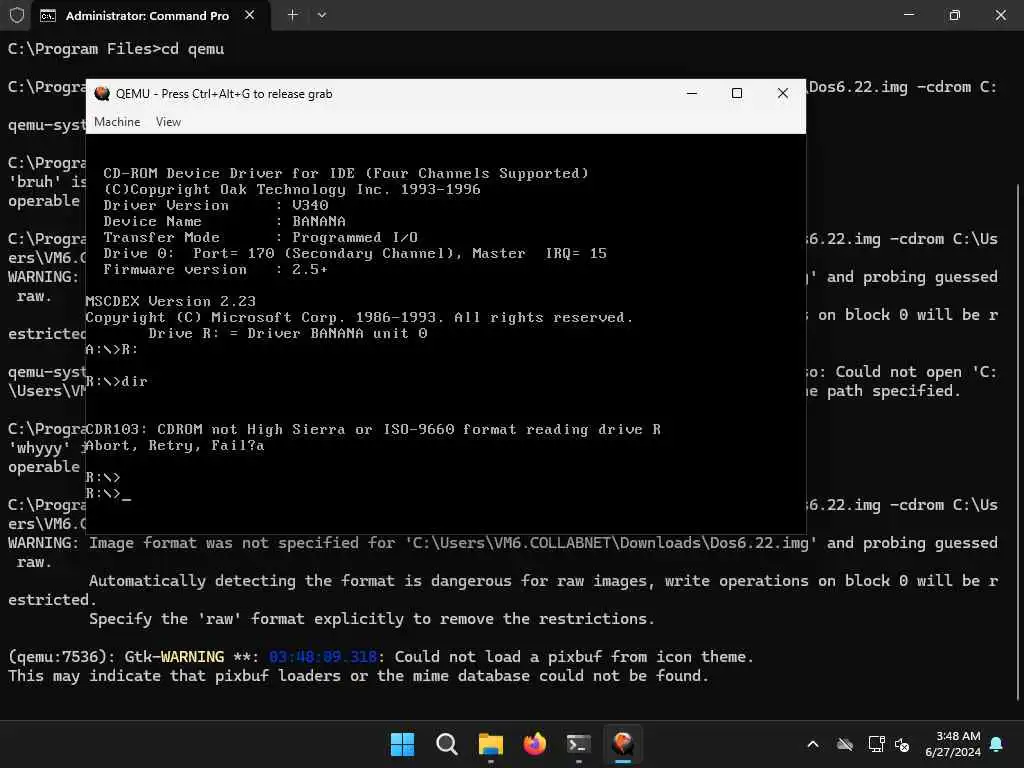Show hidden tray icons chevron
1024x768 pixels.
(x=813, y=744)
